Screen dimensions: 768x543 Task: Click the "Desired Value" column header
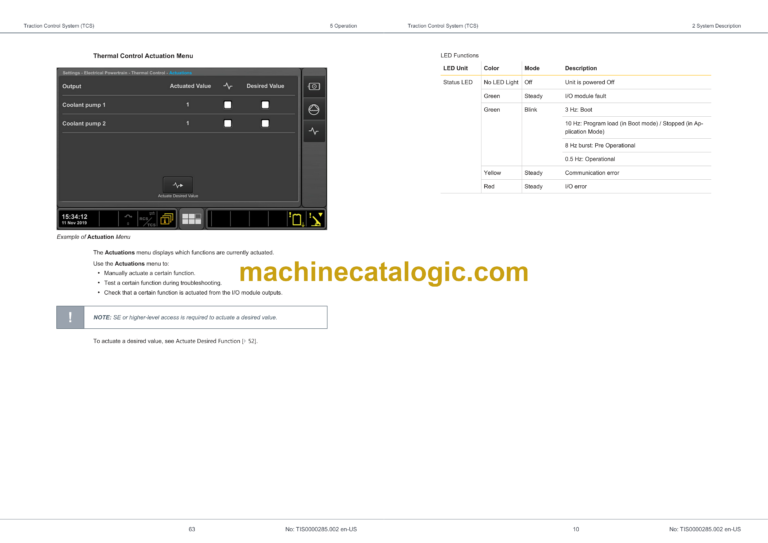[x=265, y=86]
